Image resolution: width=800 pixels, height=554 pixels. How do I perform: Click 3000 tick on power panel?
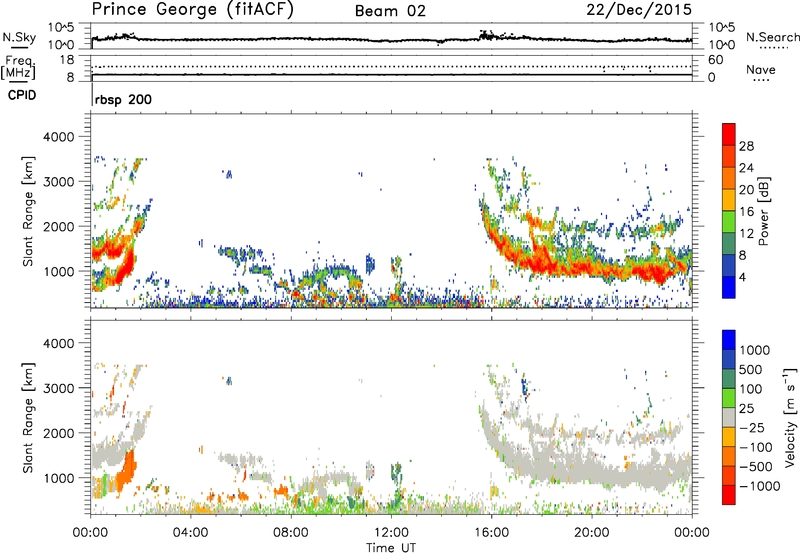point(58,182)
